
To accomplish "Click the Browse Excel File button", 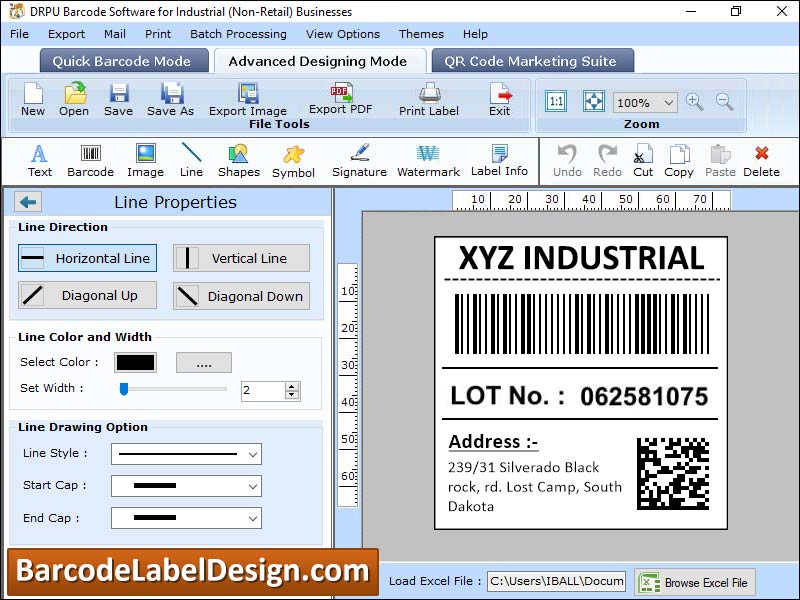I will pos(694,581).
